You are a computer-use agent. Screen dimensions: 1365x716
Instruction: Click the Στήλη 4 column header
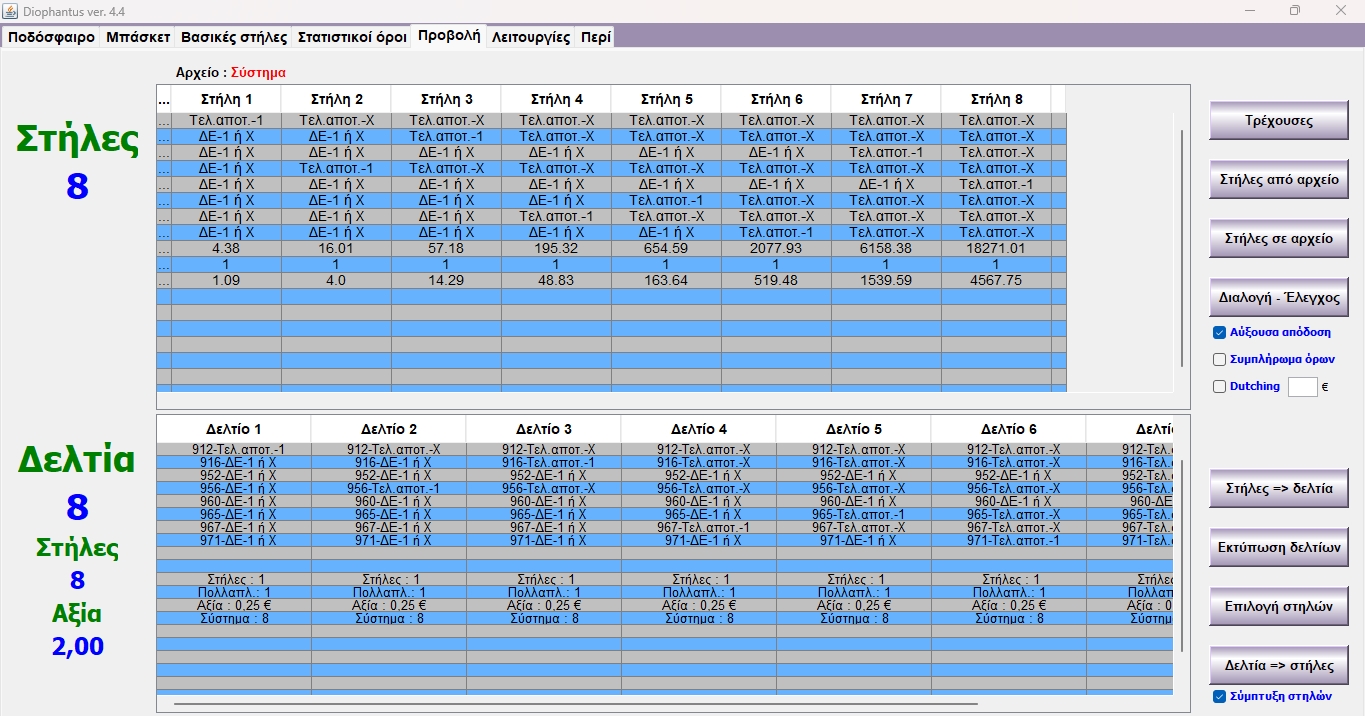click(556, 99)
